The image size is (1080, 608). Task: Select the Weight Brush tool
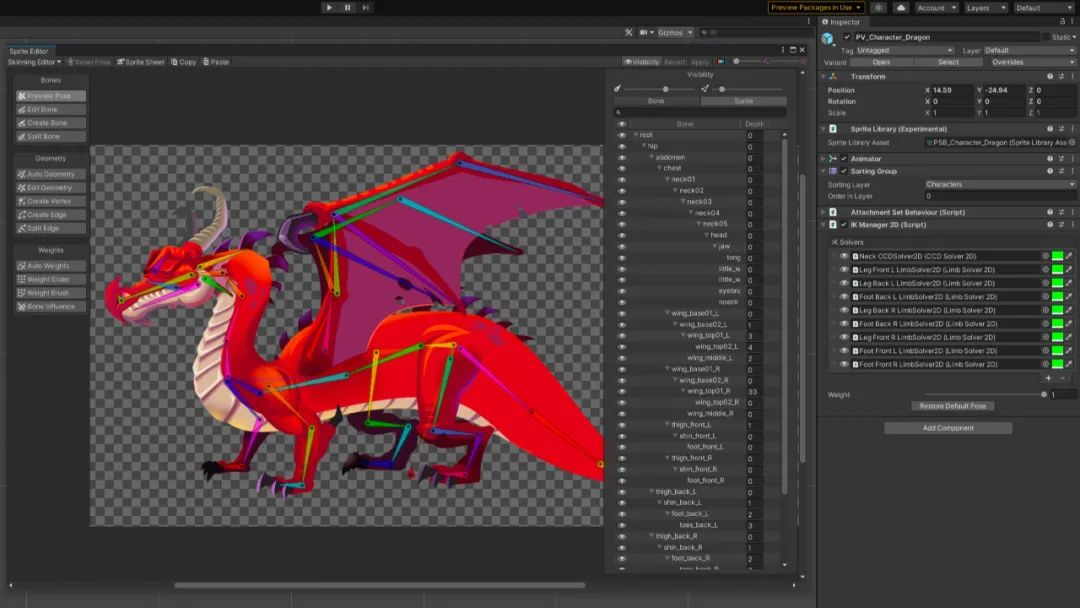pyautogui.click(x=50, y=293)
